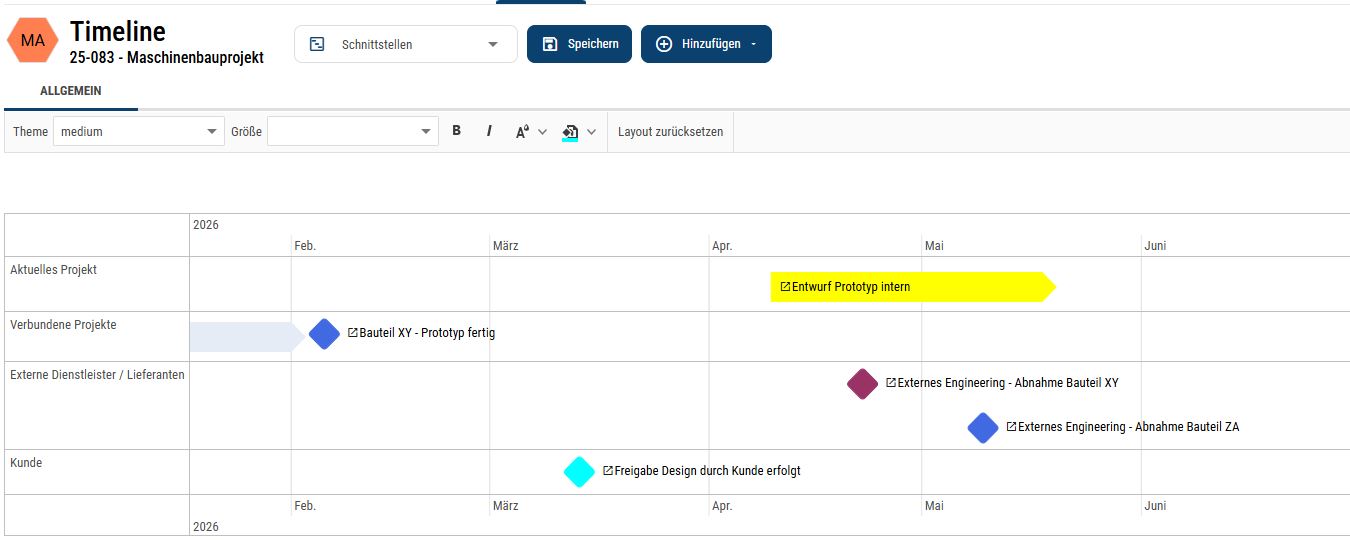The image size is (1350, 540).
Task: Open the Hinzufügen menu button
Action: point(706,44)
